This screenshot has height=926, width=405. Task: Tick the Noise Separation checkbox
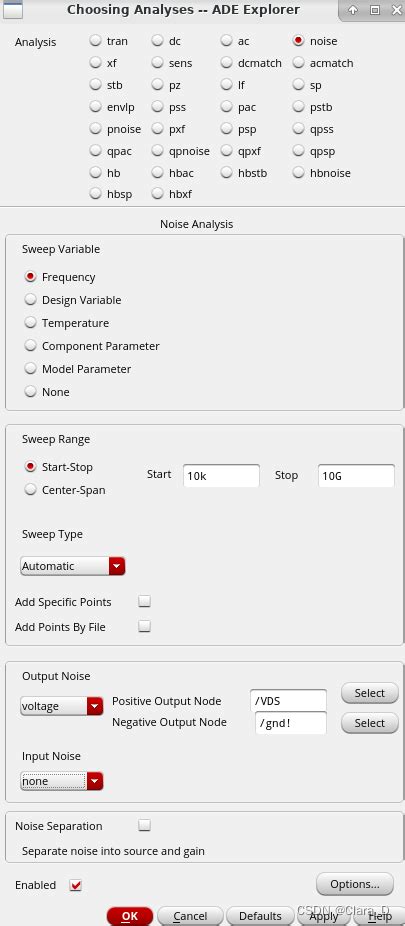pyautogui.click(x=145, y=826)
